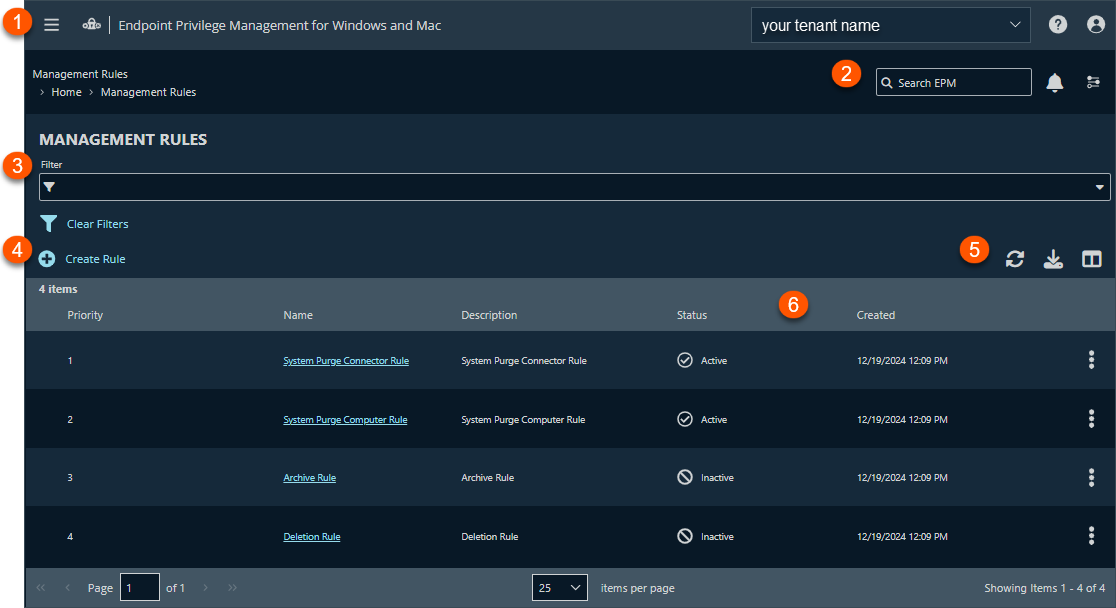Image resolution: width=1116 pixels, height=608 pixels.
Task: Click priority number 1 cell
Action: (x=70, y=360)
